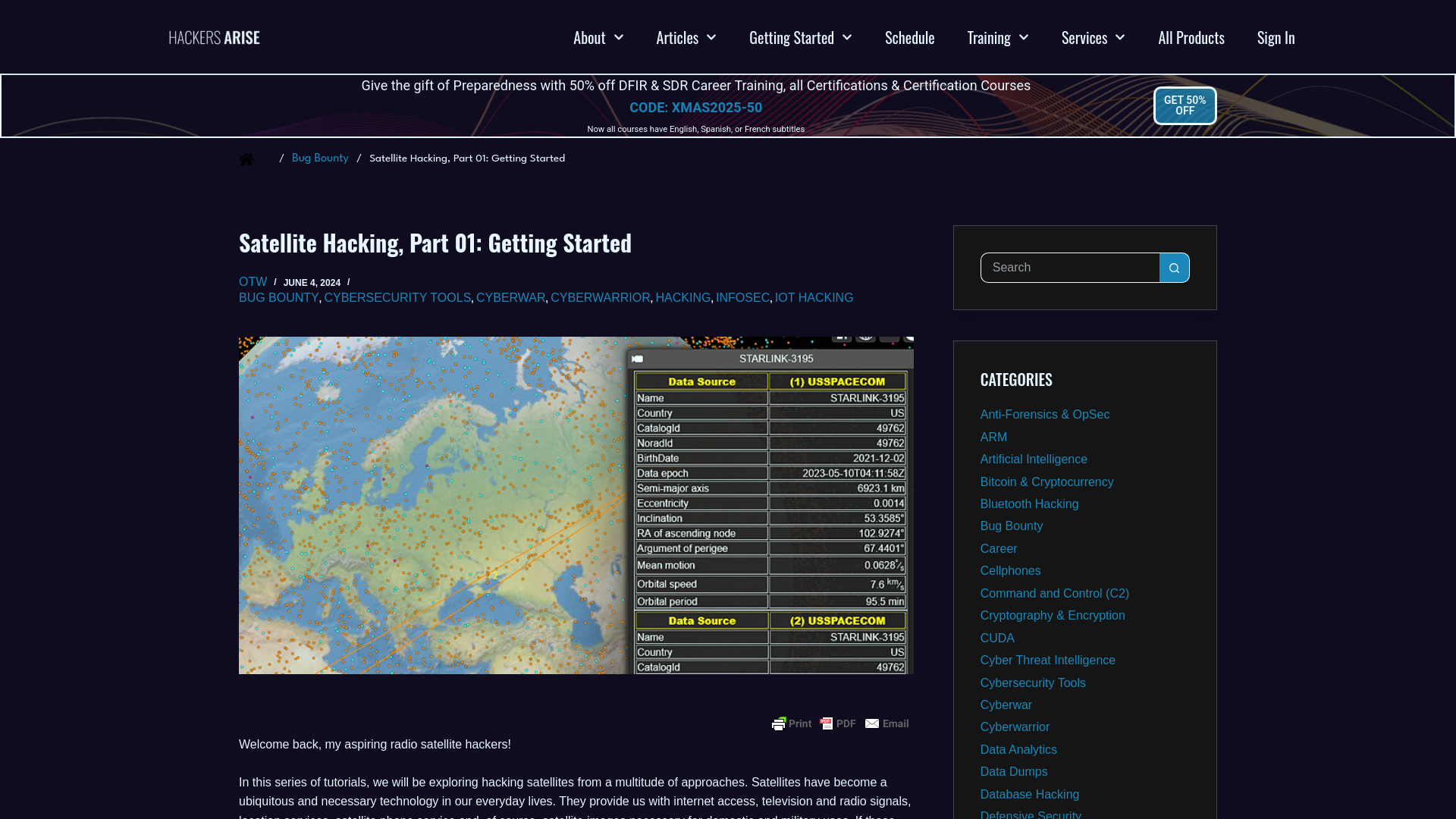Screen dimensions: 1456x819
Task: Click the IOT HACKING tag under the title
Action: point(814,297)
